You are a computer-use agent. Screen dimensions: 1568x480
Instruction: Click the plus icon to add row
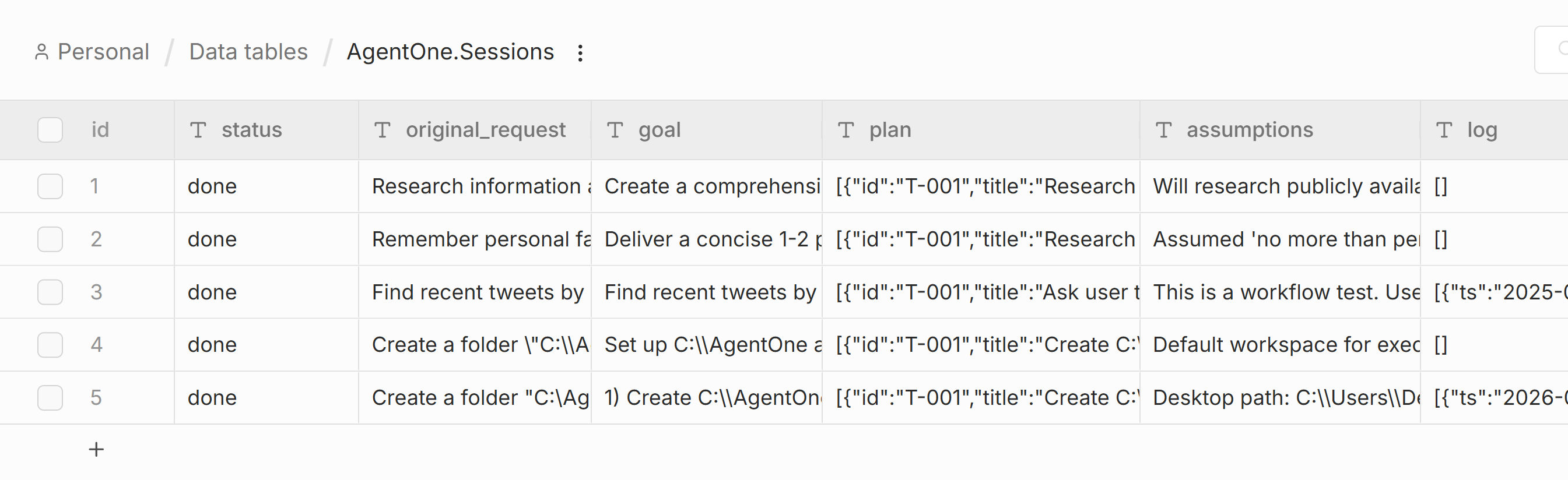[96, 450]
